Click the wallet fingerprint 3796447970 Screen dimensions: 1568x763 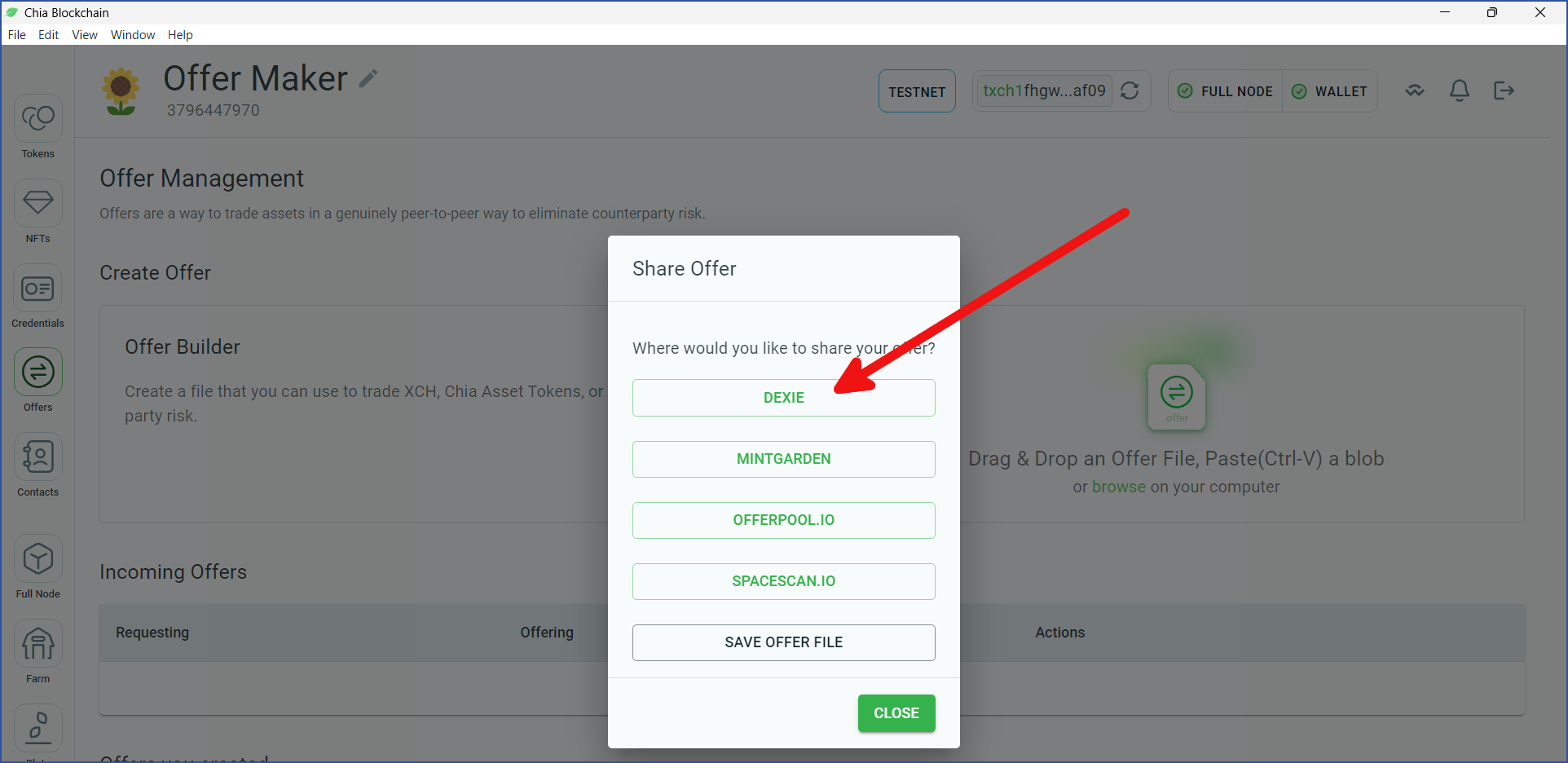coord(214,110)
